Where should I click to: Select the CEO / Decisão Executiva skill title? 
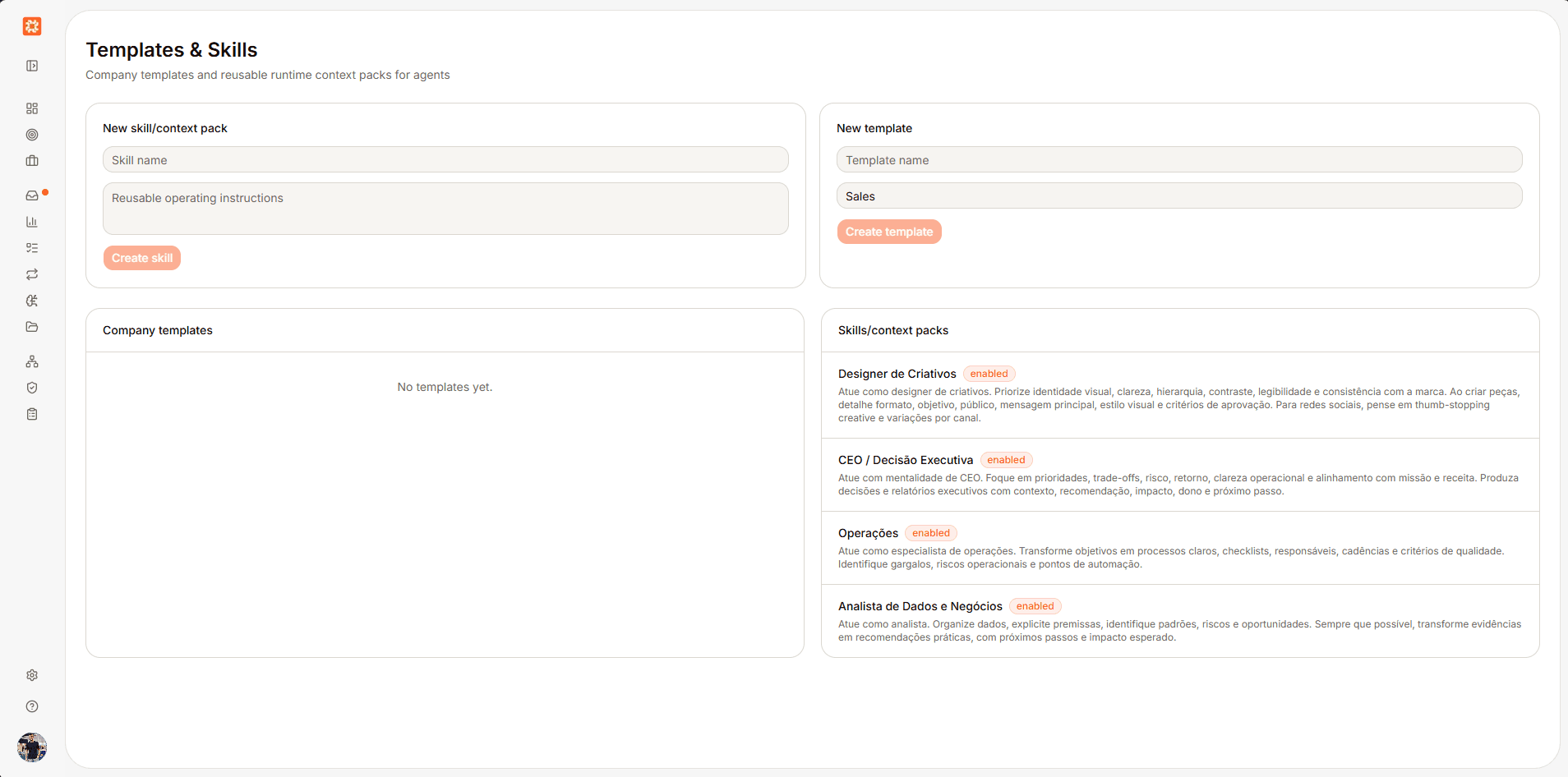[906, 460]
